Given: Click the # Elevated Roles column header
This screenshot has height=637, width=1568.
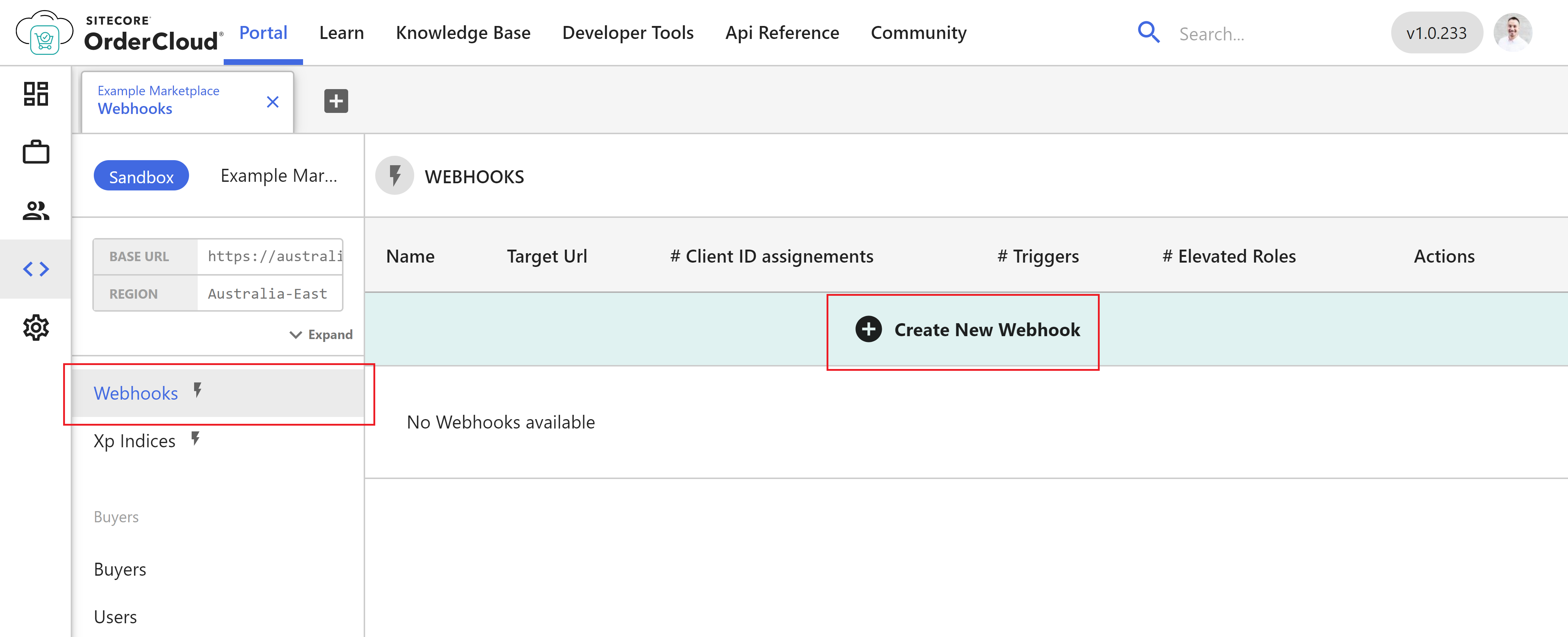Looking at the screenshot, I should 1229,256.
